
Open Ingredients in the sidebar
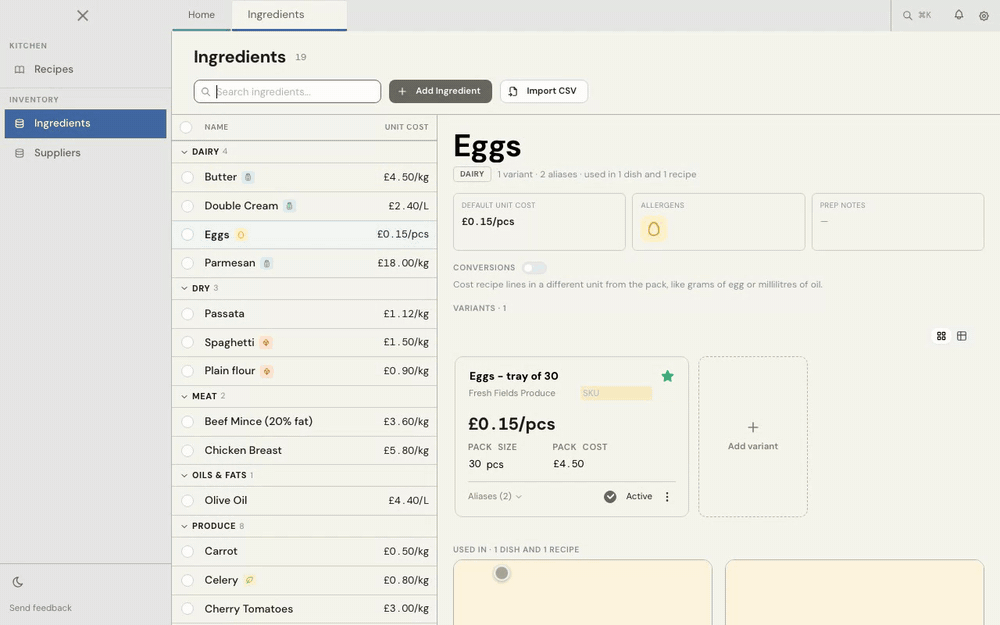[x=85, y=123]
